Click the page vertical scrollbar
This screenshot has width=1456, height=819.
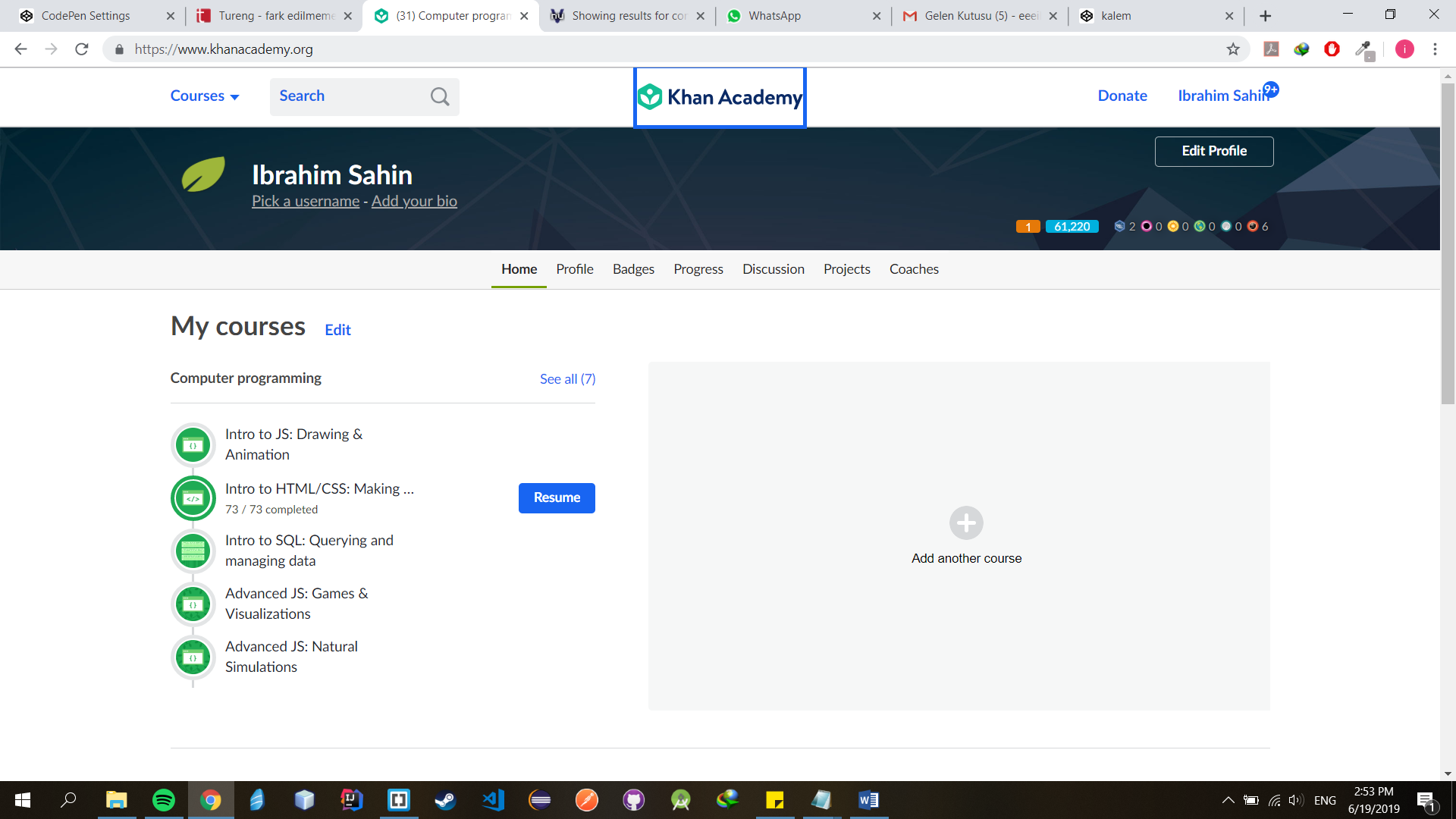pyautogui.click(x=1448, y=243)
